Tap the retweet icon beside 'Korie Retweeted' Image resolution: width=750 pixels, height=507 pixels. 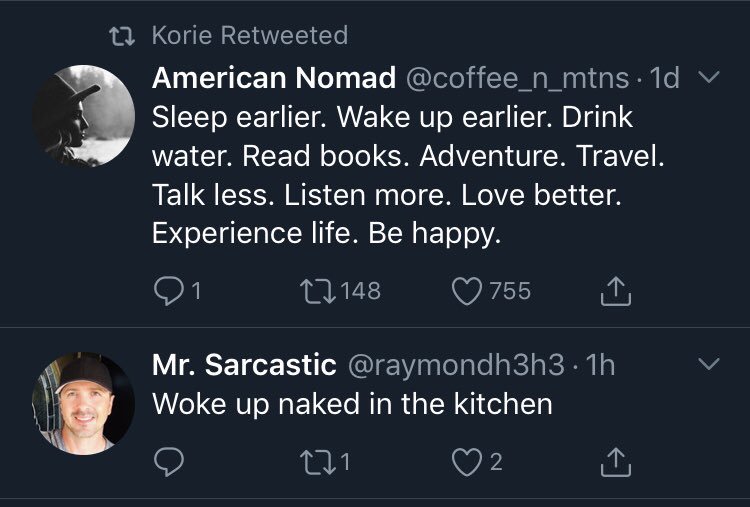[x=125, y=37]
